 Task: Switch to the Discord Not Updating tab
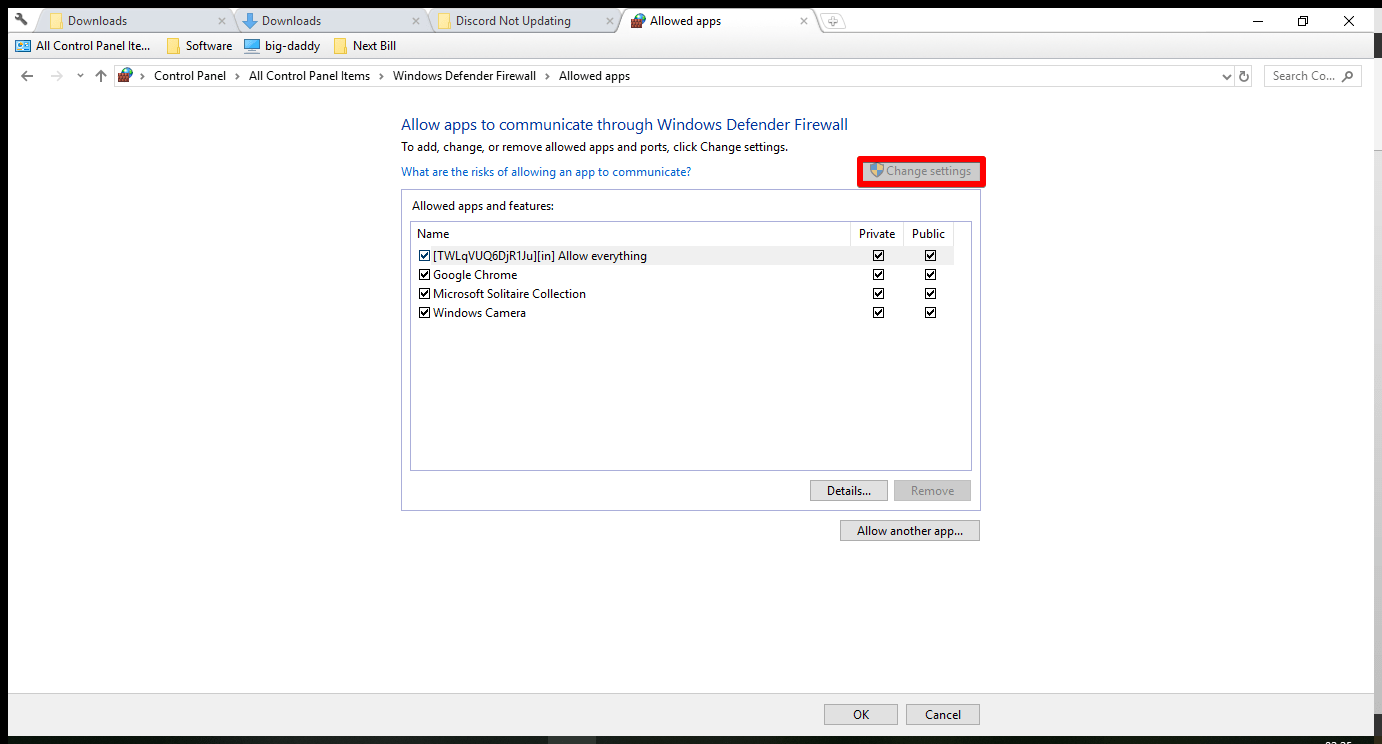(515, 20)
